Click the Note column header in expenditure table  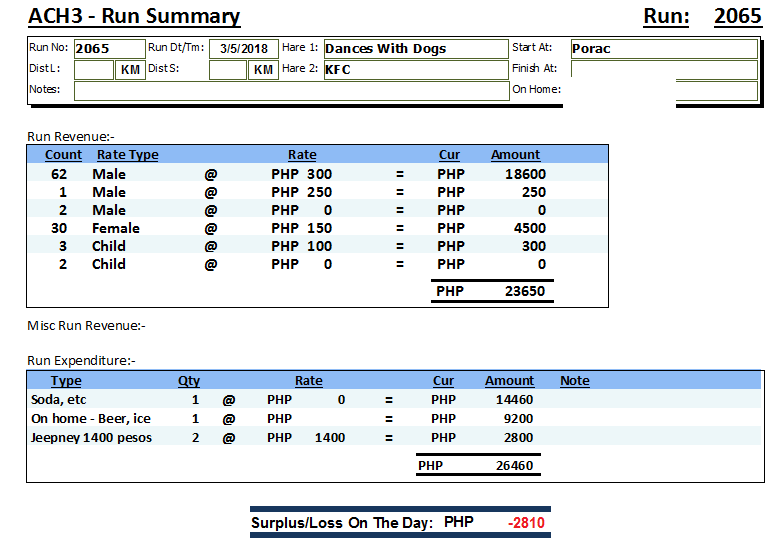point(574,381)
